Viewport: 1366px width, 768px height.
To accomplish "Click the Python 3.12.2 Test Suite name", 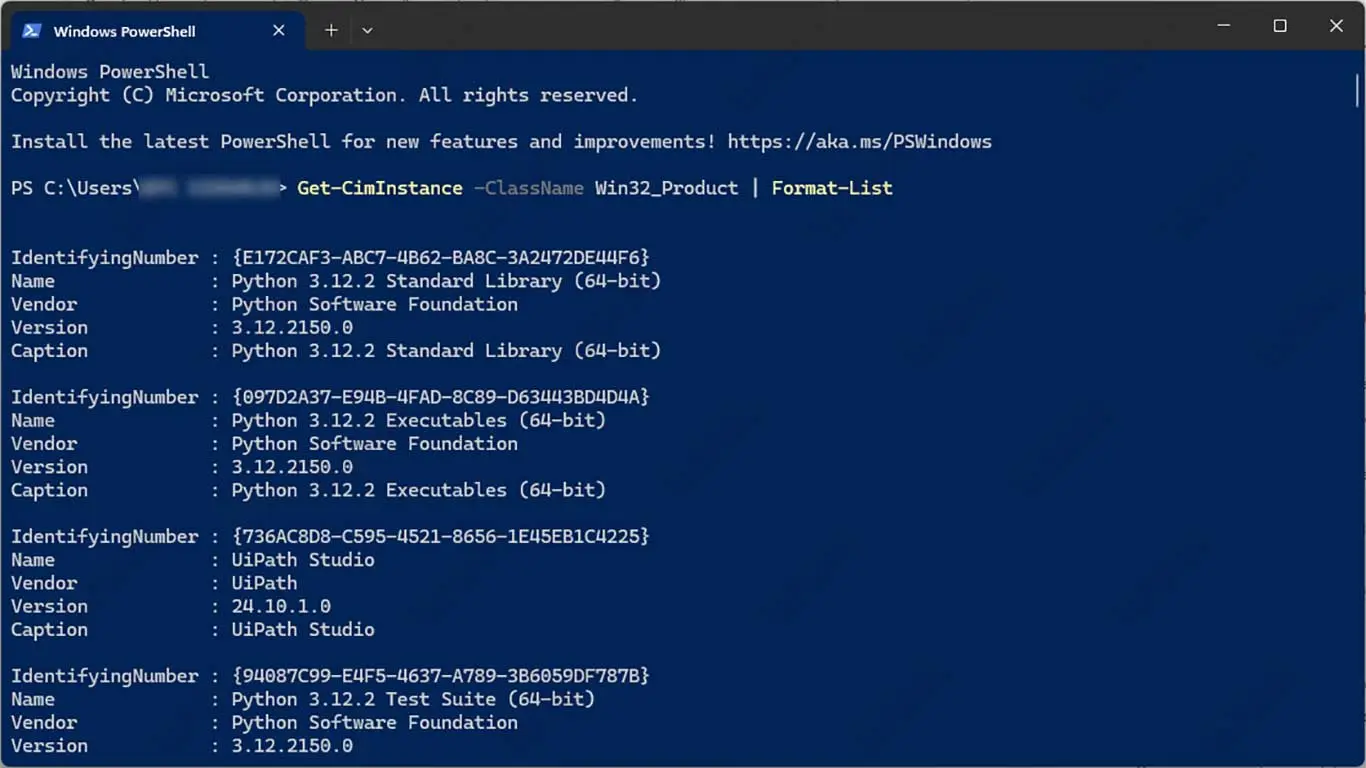I will coord(413,699).
